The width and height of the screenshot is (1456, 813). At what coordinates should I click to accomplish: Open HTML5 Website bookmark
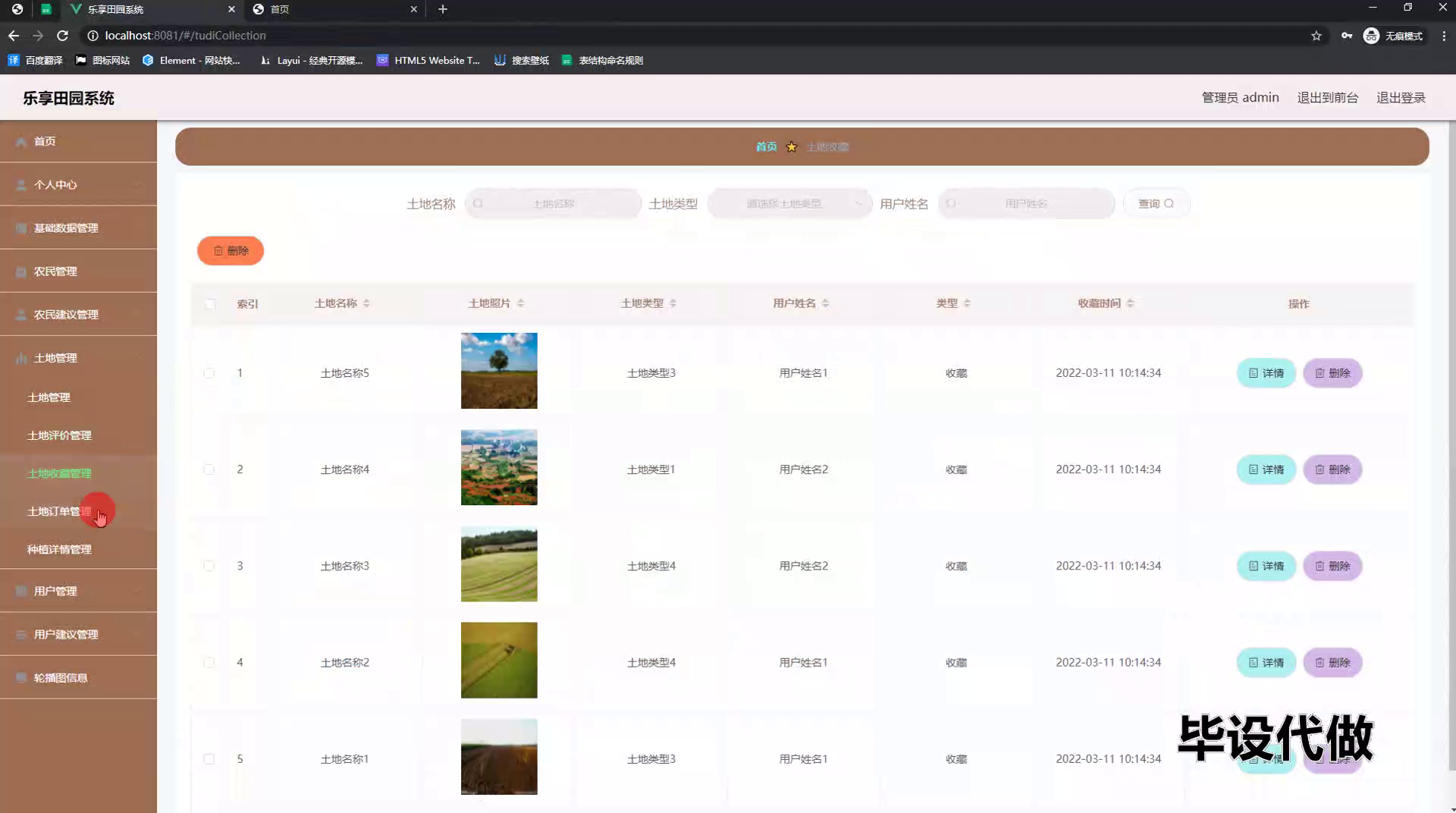click(x=428, y=61)
